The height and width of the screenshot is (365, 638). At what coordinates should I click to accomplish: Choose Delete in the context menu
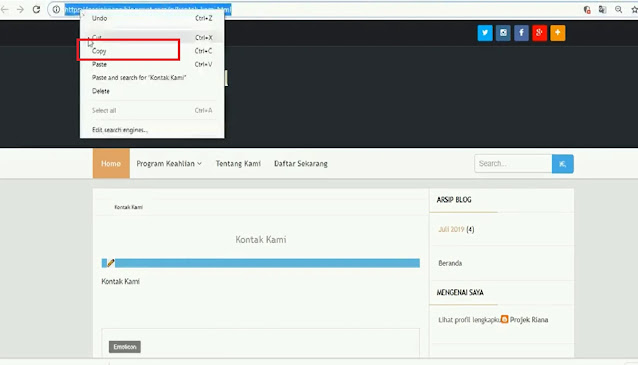[152, 91]
